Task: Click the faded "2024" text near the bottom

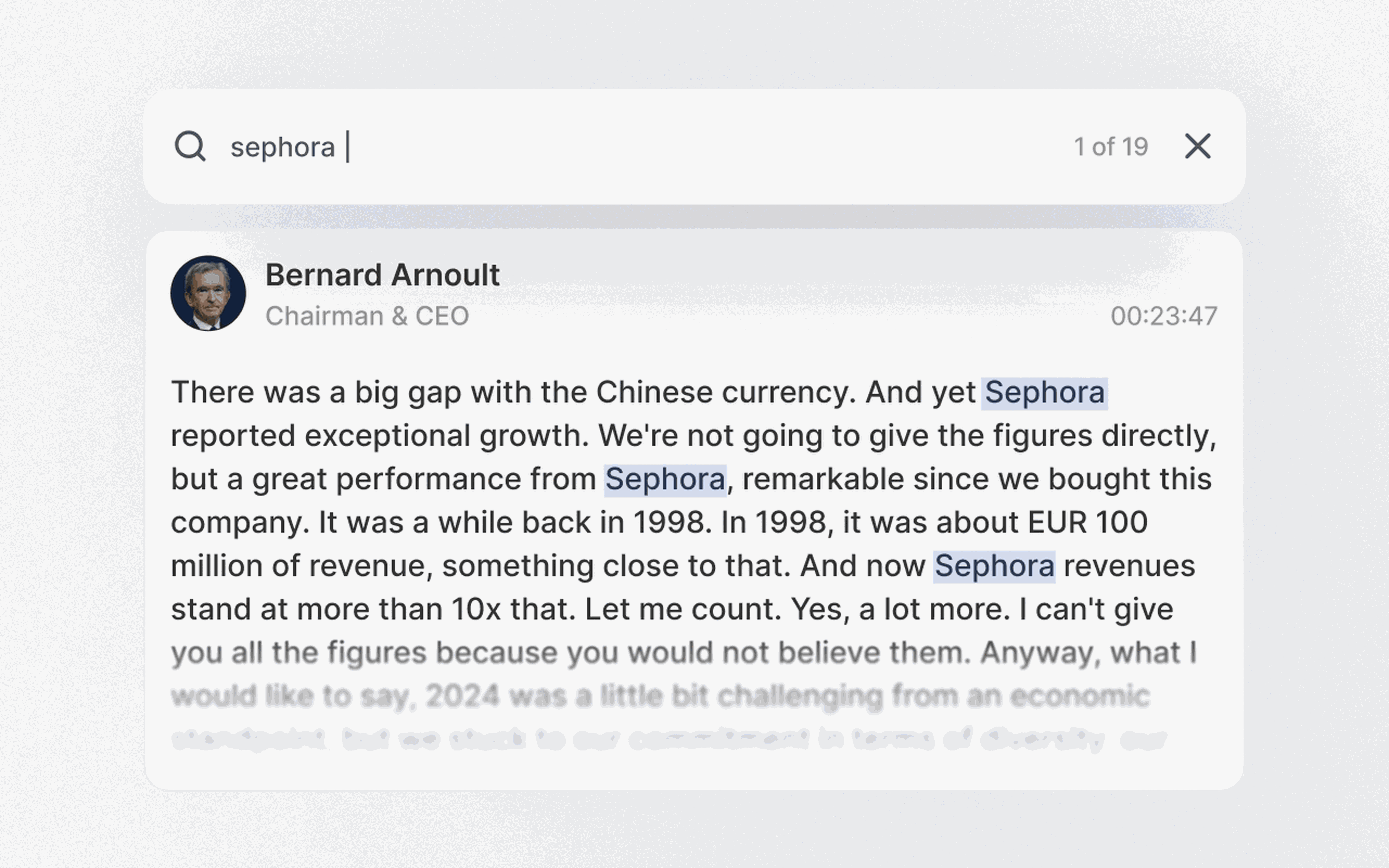Action: click(462, 696)
